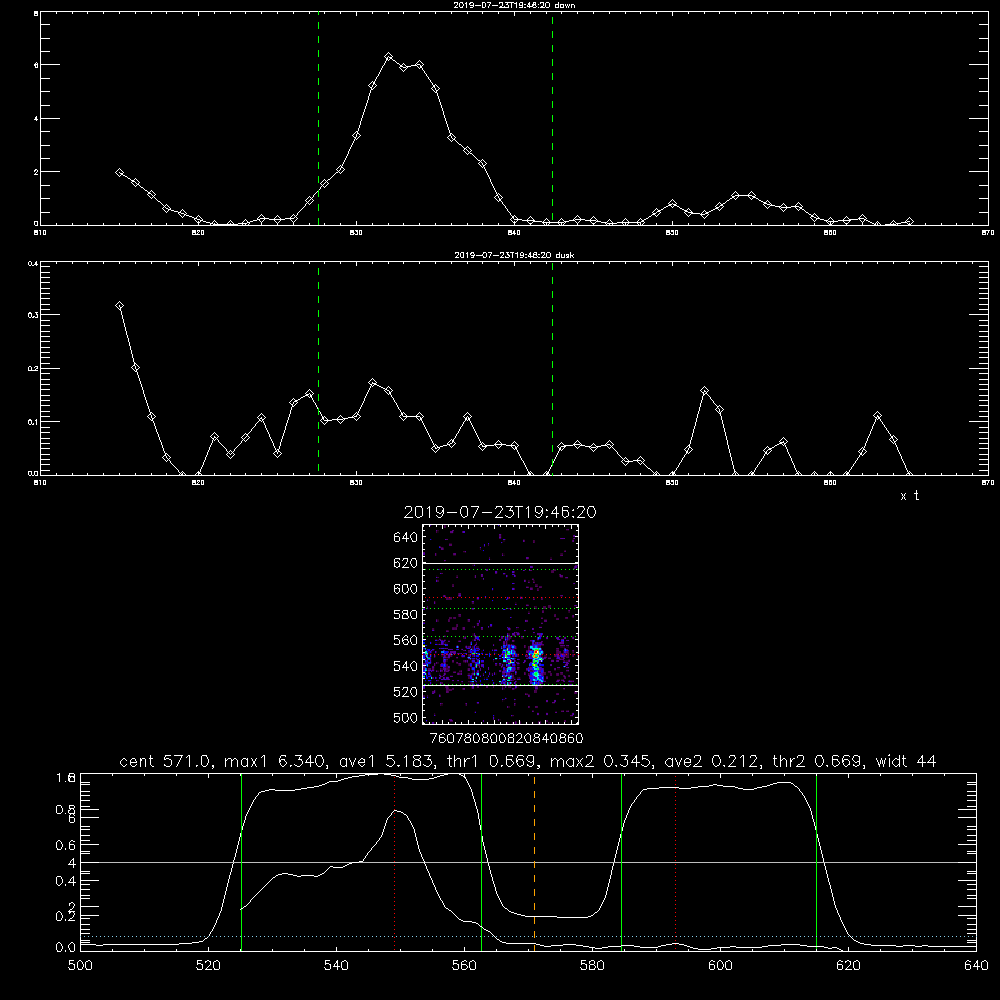Click the '620' x-axis label of bottom plot
The image size is (1000, 1000).
coord(848,966)
